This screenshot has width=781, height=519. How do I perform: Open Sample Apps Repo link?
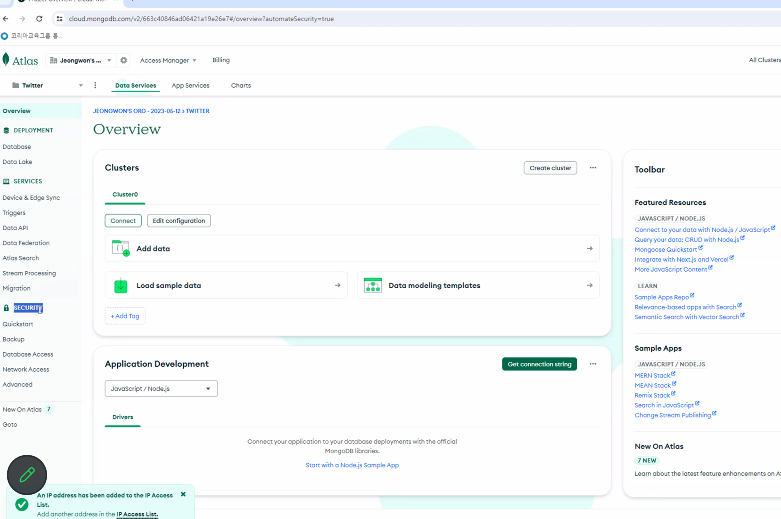(664, 297)
